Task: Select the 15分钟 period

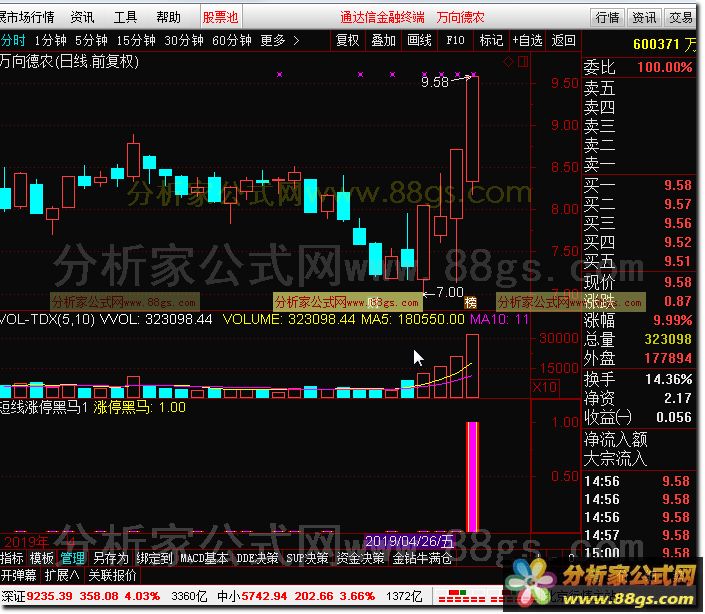Action: (x=136, y=40)
